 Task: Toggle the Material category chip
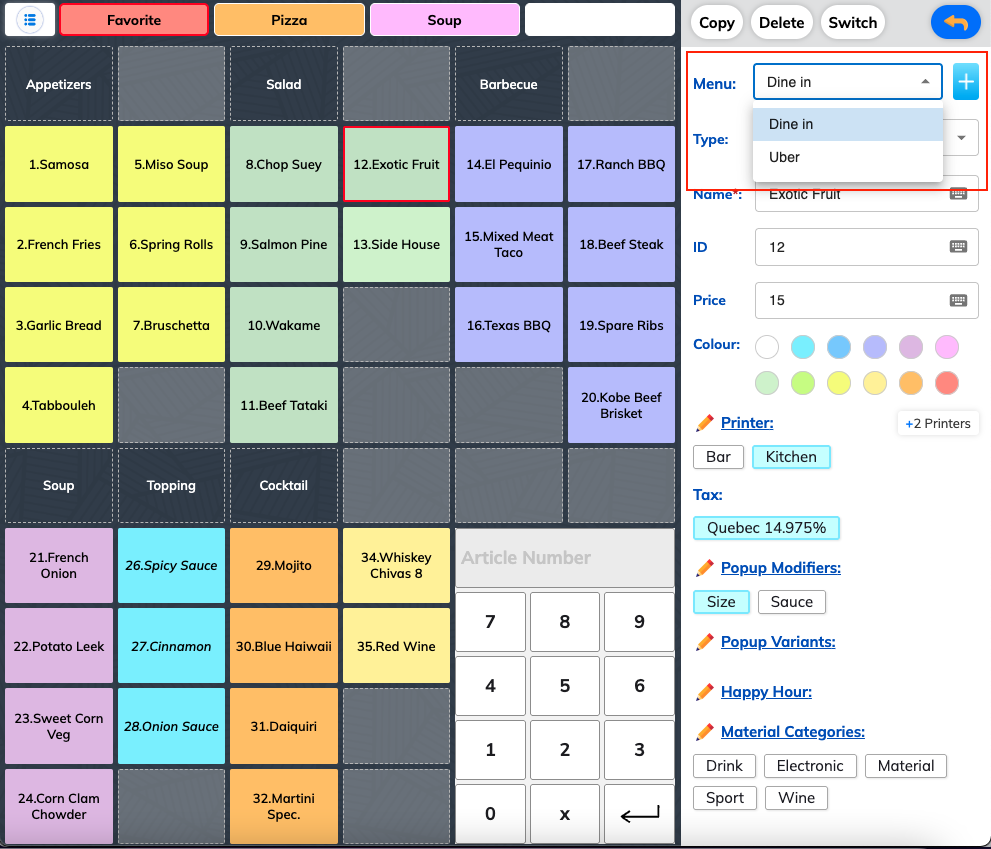coord(905,766)
